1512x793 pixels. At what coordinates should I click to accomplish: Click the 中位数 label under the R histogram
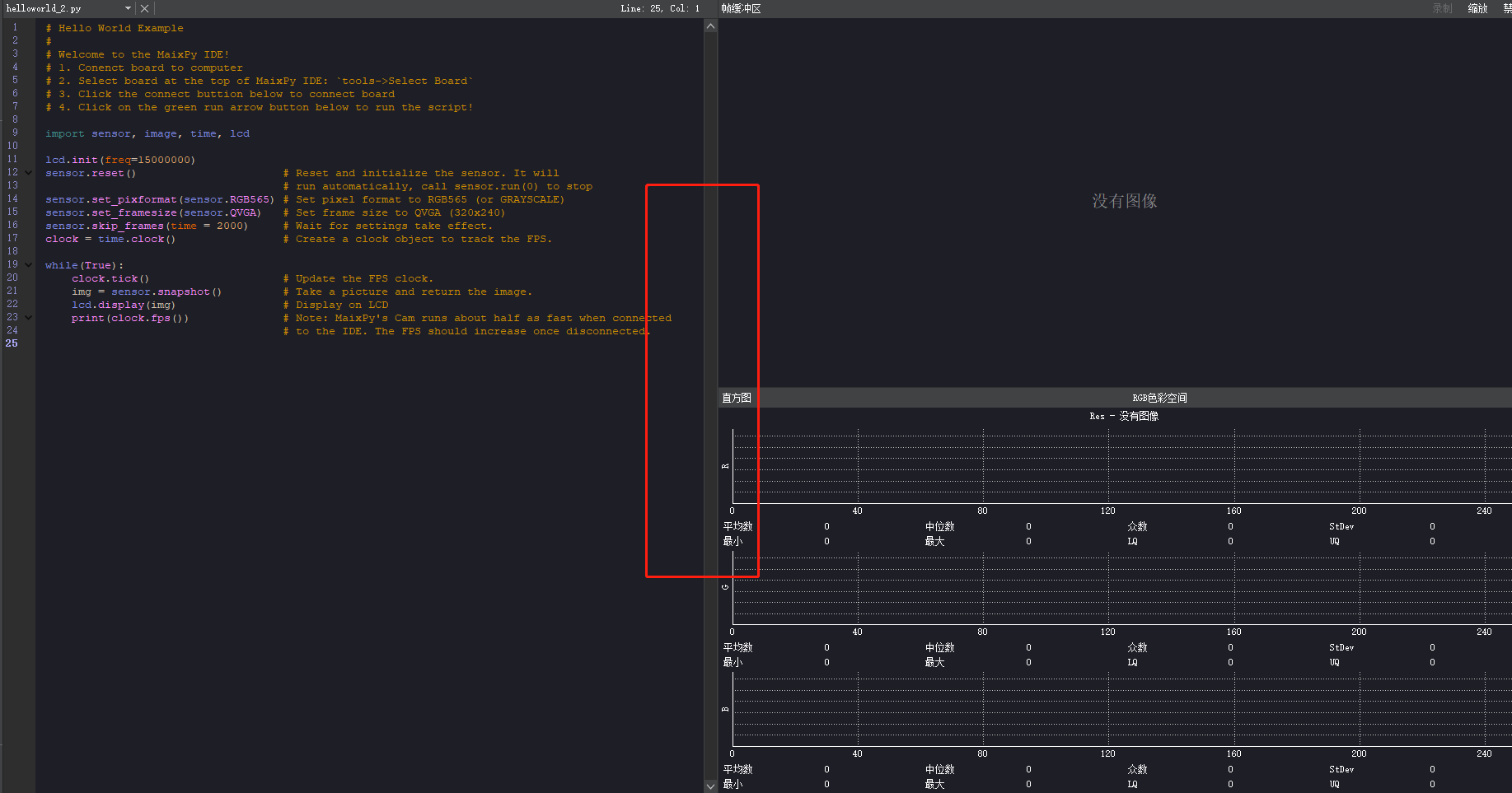[939, 526]
